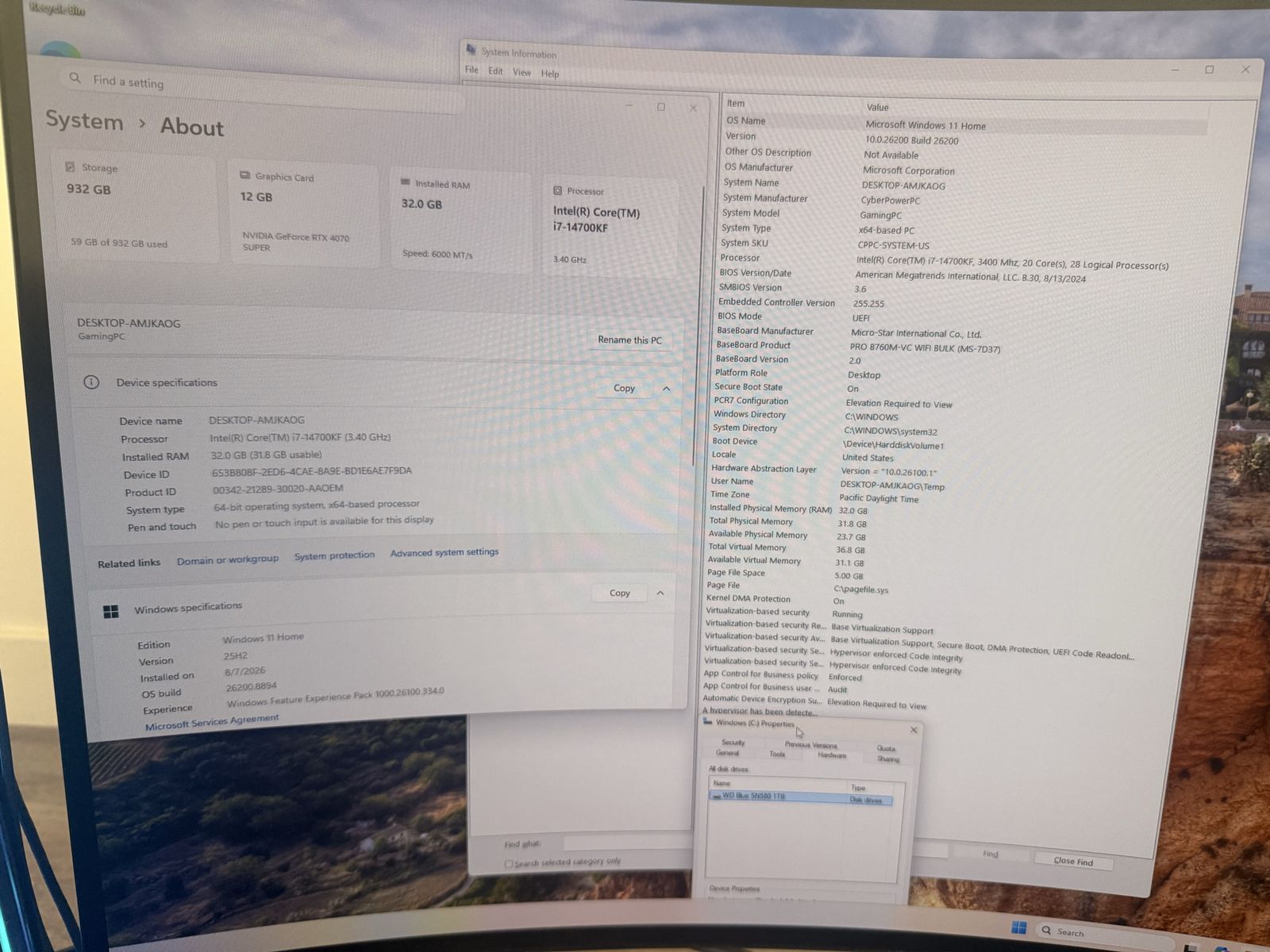
Task: Copy the Device specifications
Action: click(624, 388)
